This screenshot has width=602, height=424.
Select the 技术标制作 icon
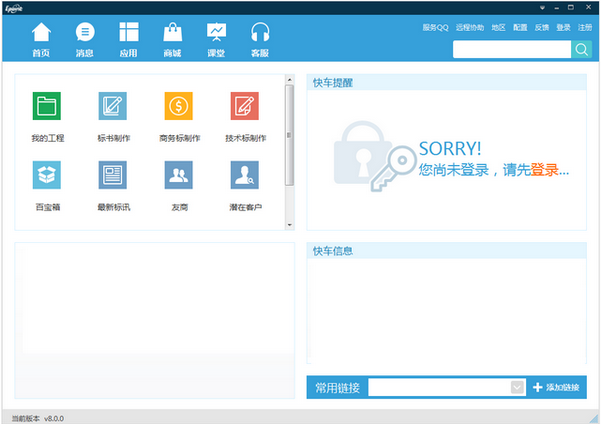click(245, 105)
